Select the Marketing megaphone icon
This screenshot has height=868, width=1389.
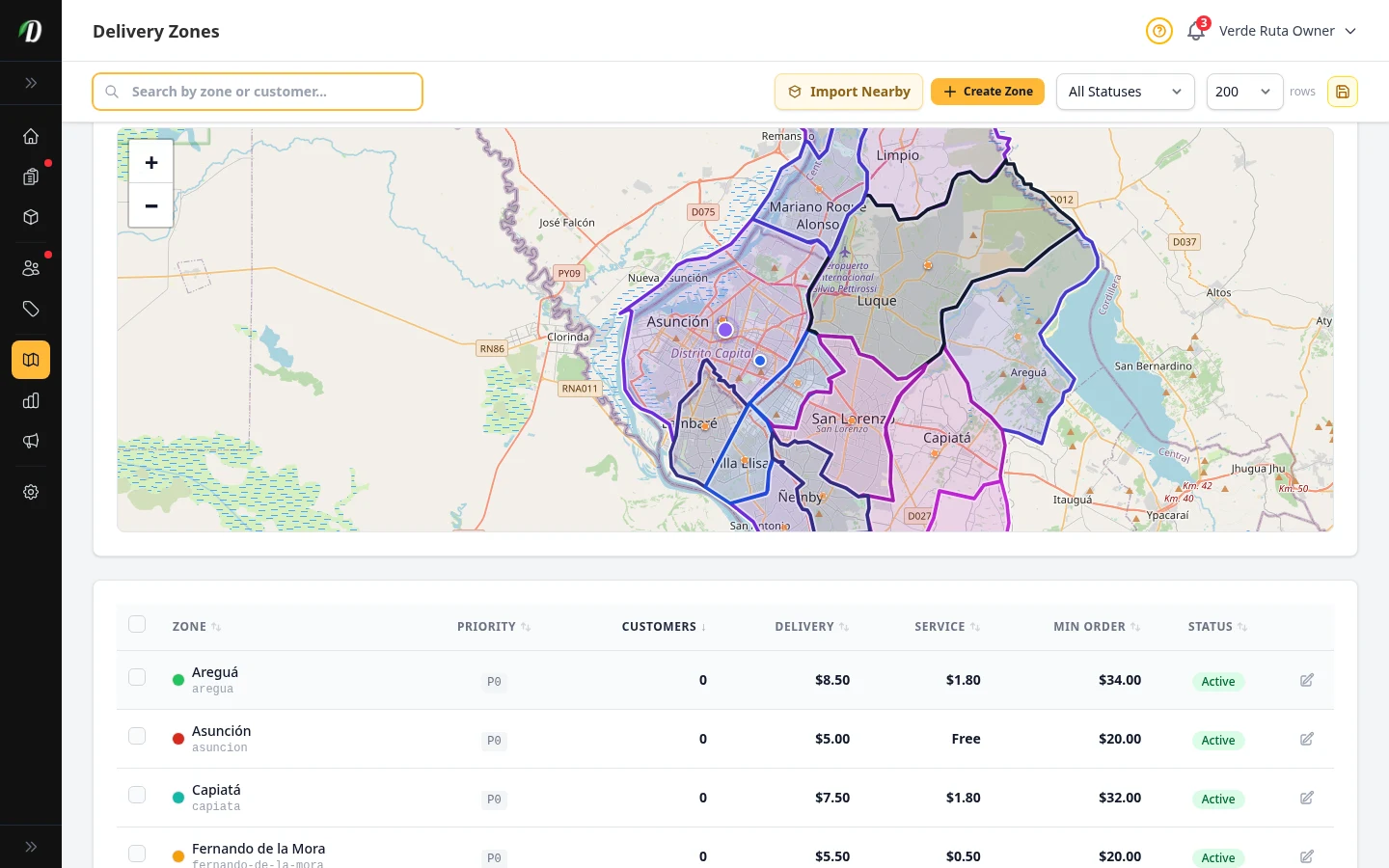(x=31, y=441)
